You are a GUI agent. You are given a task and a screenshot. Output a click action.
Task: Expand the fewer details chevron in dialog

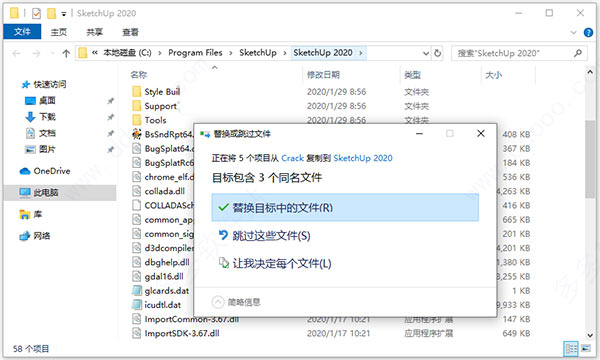click(218, 302)
